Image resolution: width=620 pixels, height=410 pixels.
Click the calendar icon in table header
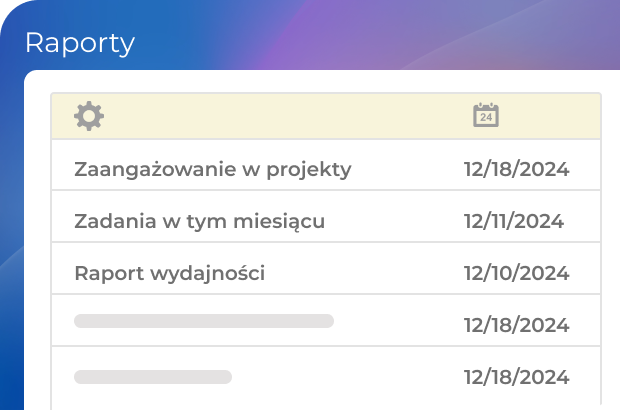(x=486, y=115)
